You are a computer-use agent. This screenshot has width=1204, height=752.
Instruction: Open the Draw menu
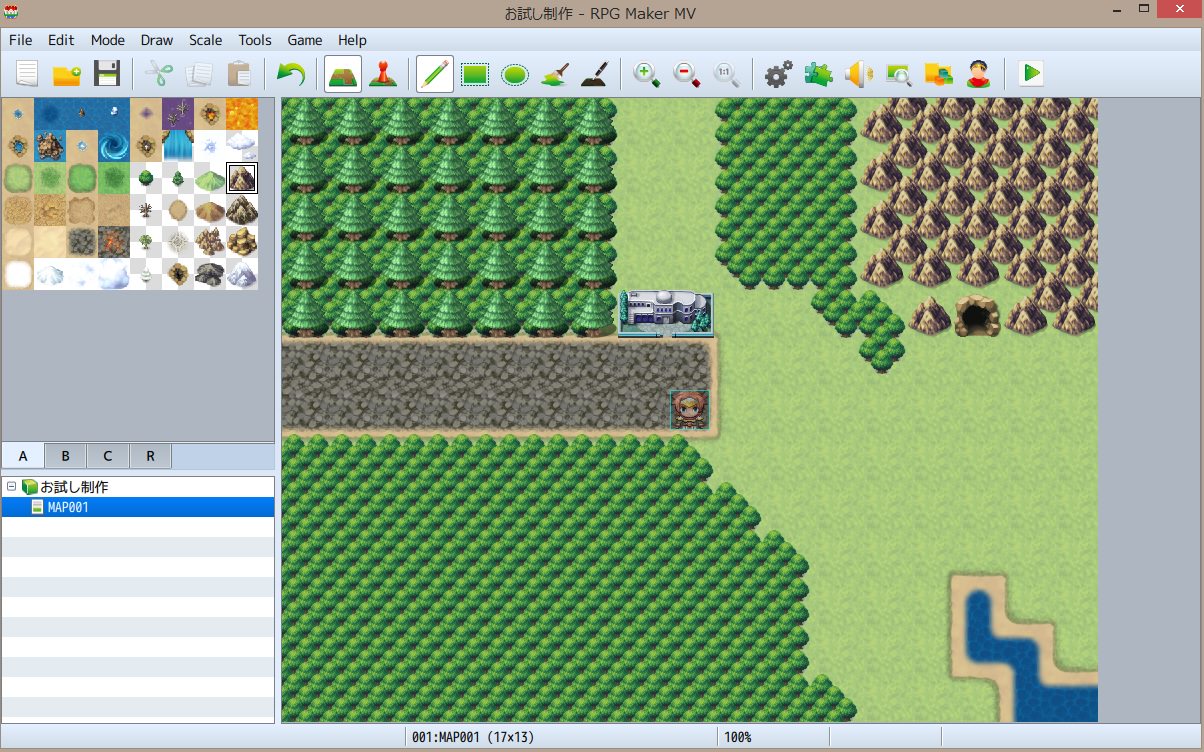[157, 40]
